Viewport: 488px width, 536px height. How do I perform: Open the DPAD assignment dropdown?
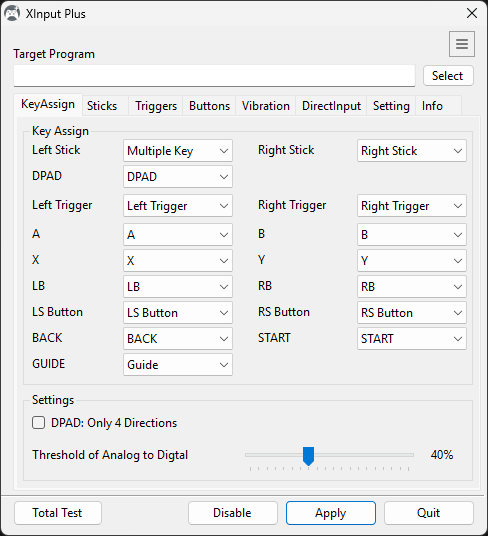[178, 176]
